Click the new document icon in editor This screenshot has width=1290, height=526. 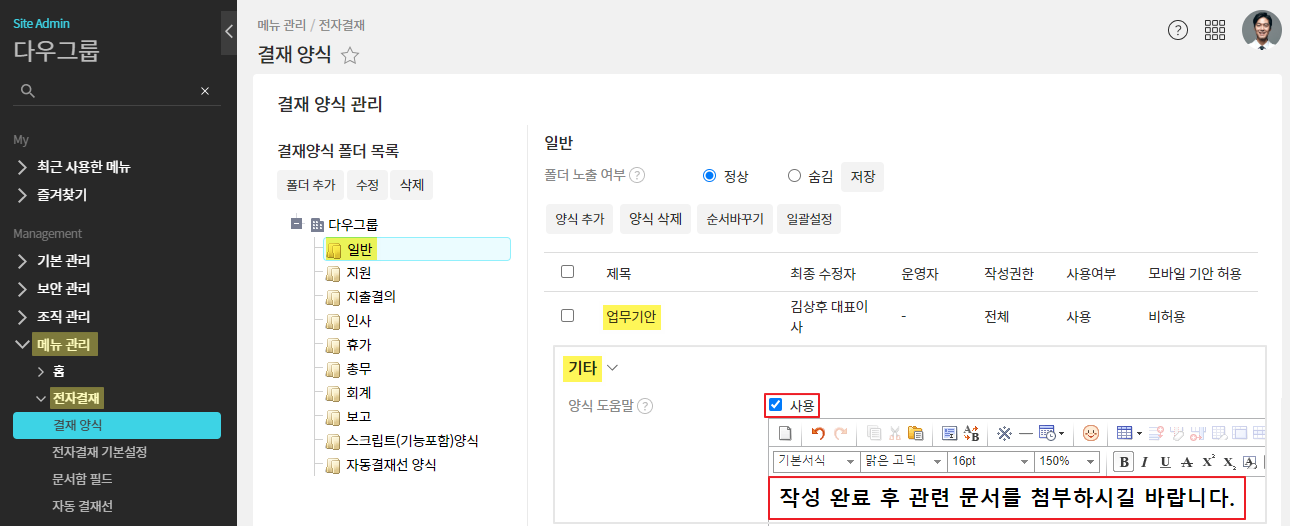pyautogui.click(x=785, y=433)
